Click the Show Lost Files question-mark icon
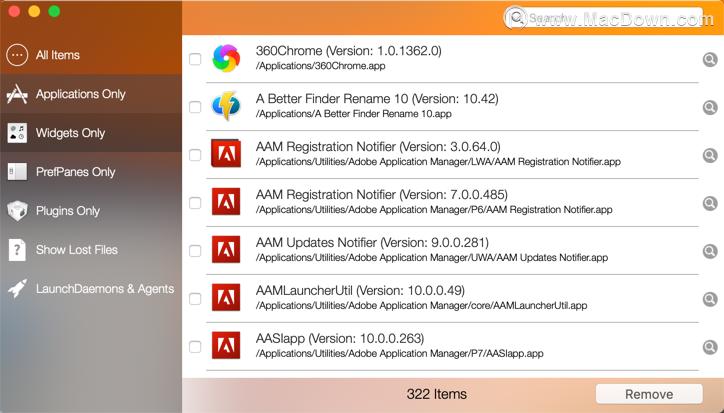The image size is (724, 413). point(17,250)
